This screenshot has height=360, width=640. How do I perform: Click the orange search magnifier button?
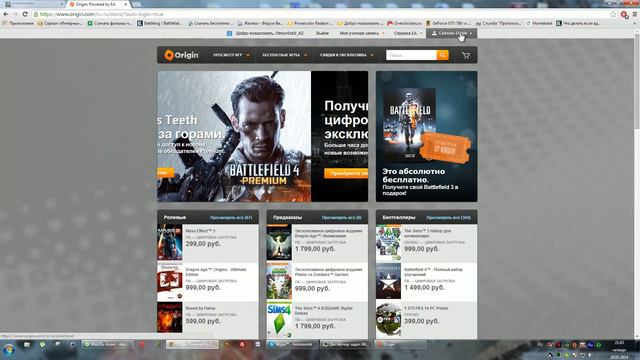click(442, 55)
